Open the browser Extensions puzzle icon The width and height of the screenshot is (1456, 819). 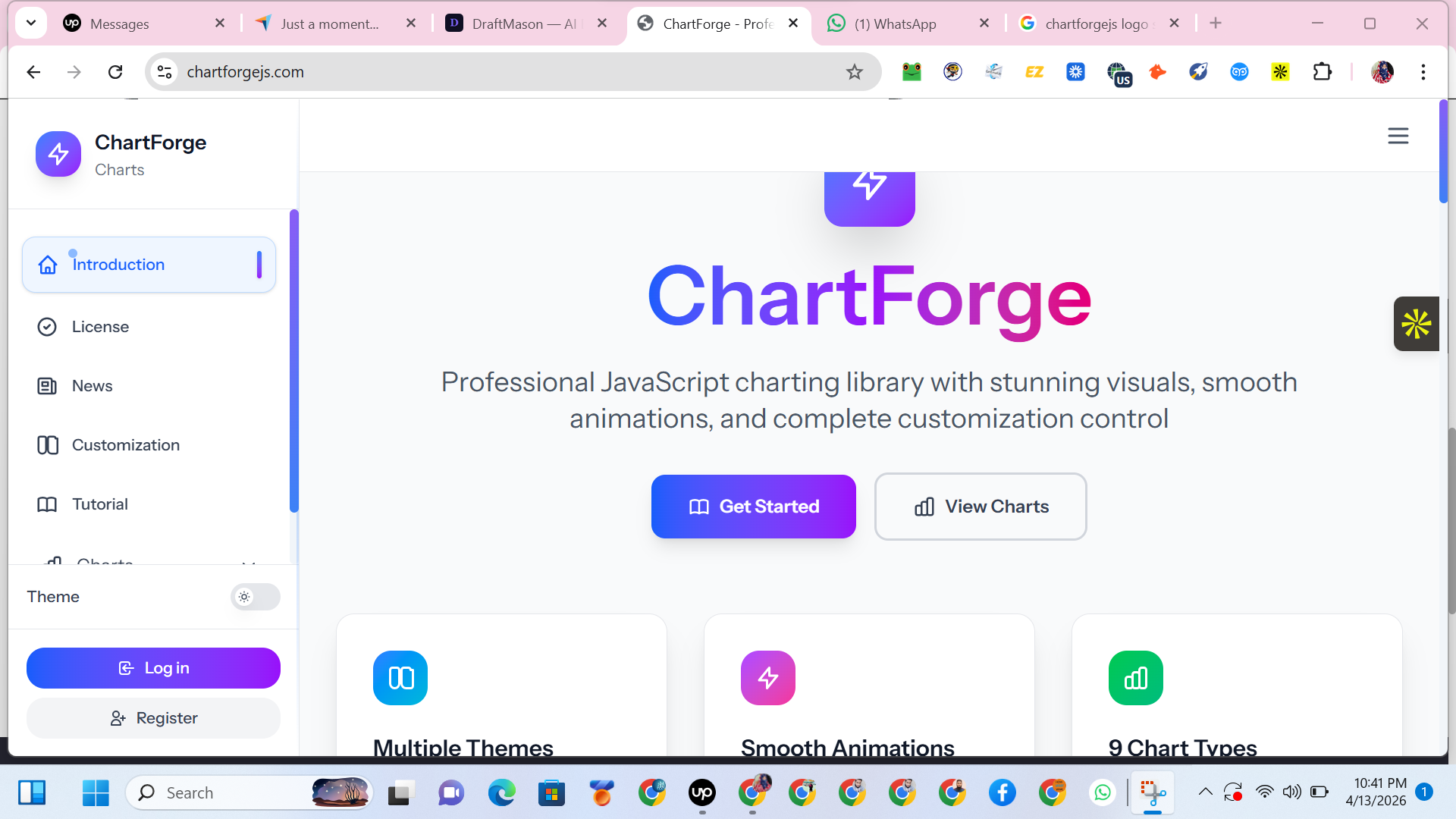[x=1322, y=72]
